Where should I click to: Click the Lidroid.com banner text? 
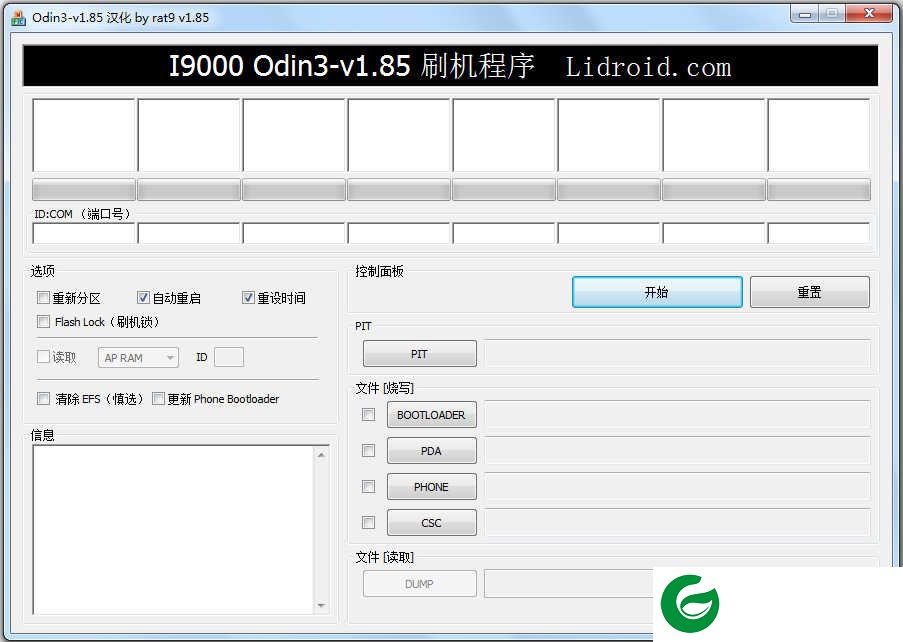point(648,67)
